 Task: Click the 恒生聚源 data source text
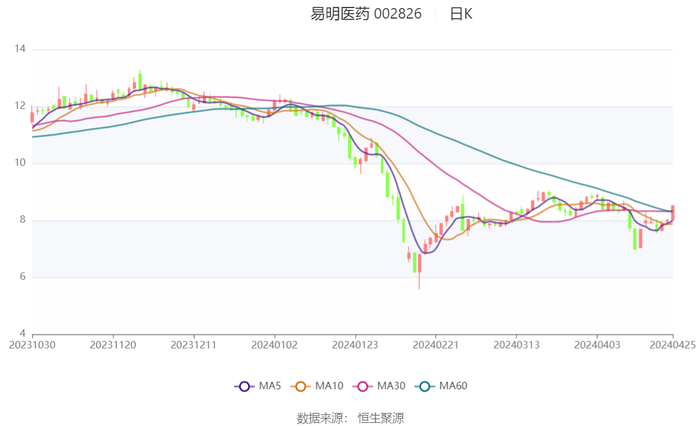[x=381, y=417]
